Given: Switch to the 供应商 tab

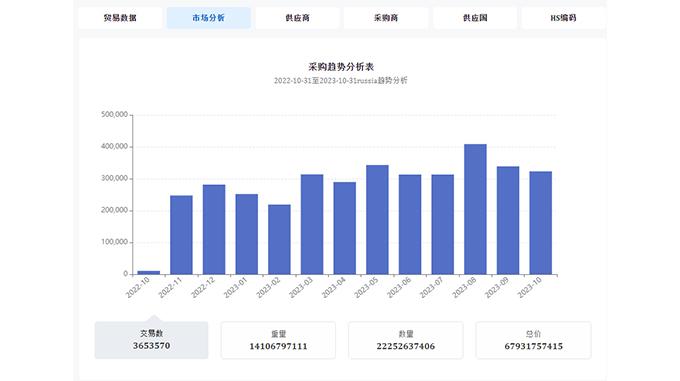Looking at the screenshot, I should (x=298, y=18).
